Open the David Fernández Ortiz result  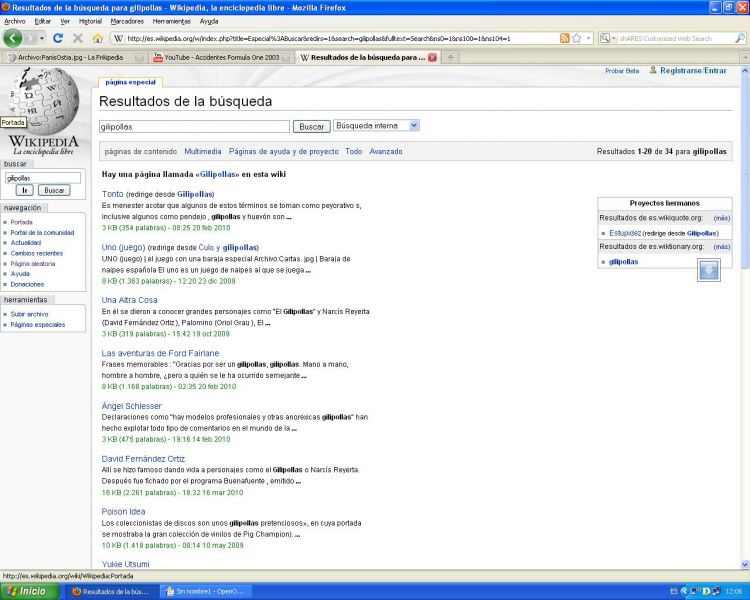(x=143, y=459)
